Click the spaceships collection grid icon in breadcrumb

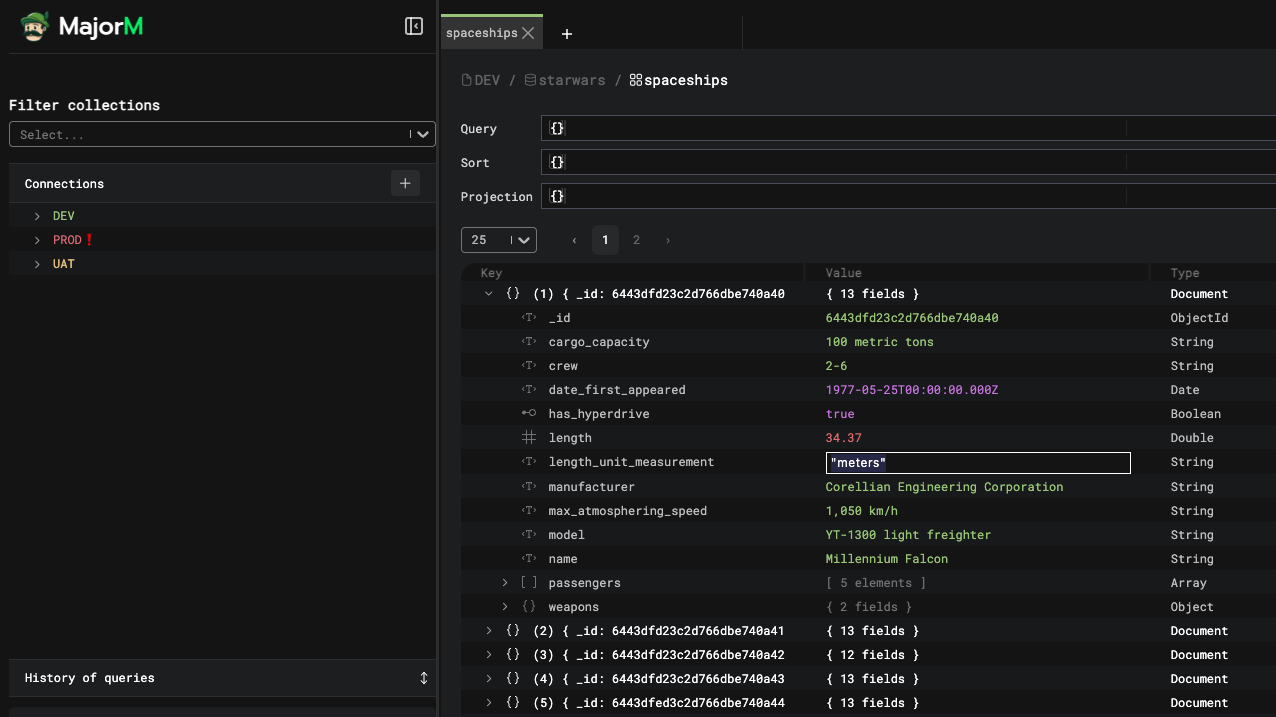[x=636, y=80]
